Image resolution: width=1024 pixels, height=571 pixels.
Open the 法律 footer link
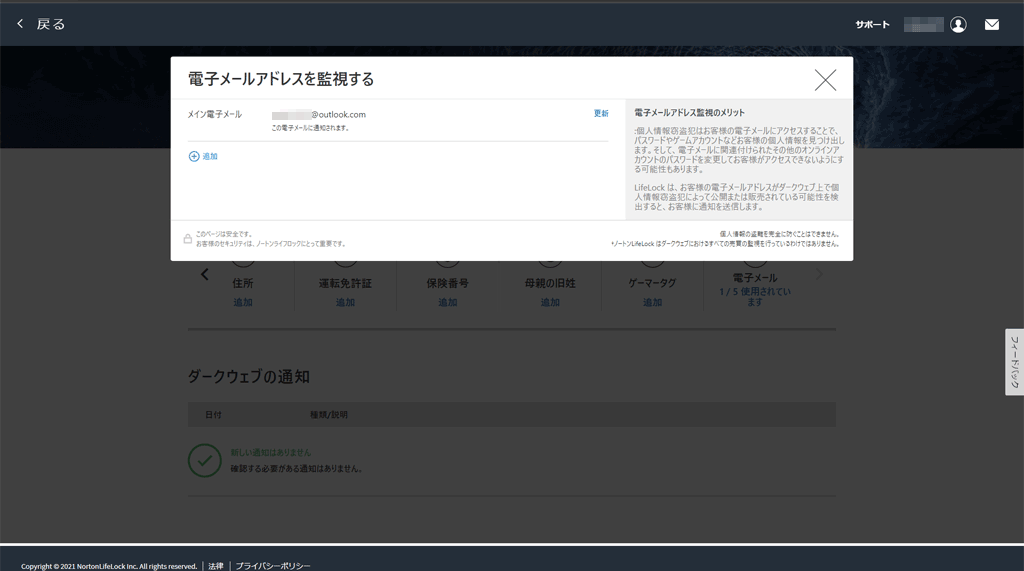pos(216,566)
